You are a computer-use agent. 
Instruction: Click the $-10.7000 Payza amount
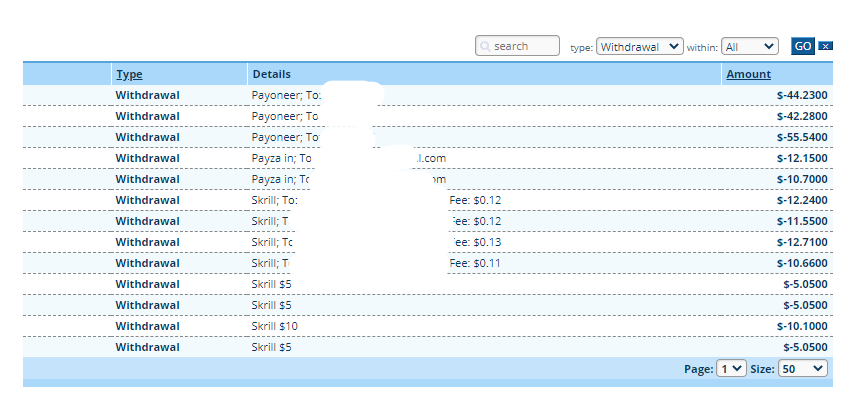[x=802, y=179]
